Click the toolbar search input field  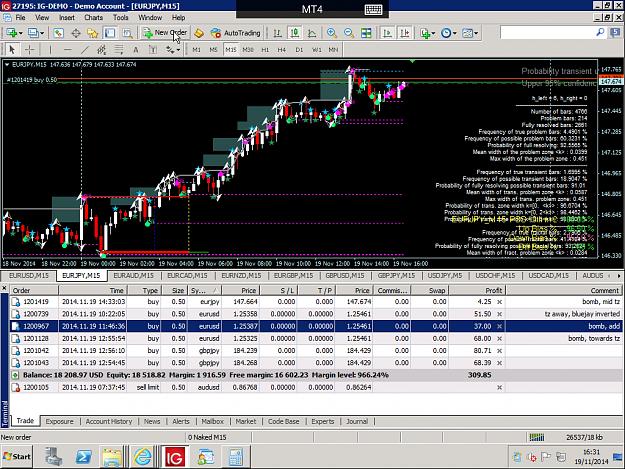547,33
